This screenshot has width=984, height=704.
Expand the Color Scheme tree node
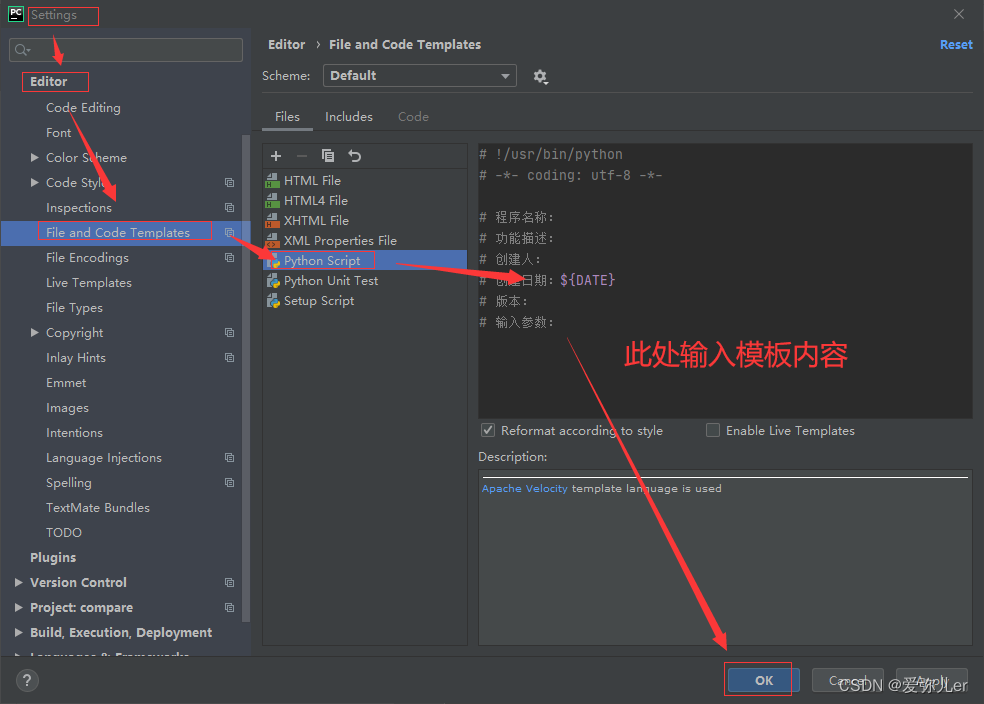(35, 157)
